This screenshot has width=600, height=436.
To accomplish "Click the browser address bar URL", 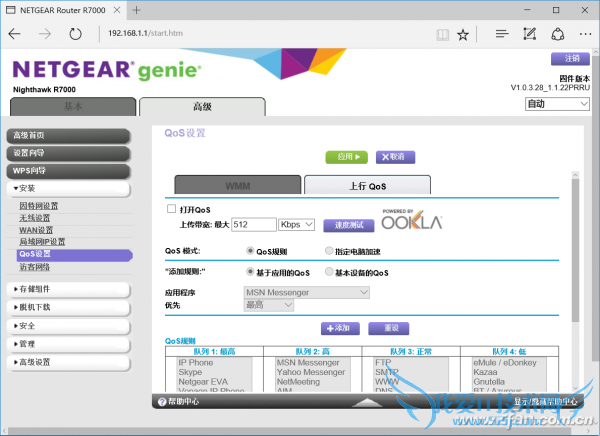I will pyautogui.click(x=145, y=33).
